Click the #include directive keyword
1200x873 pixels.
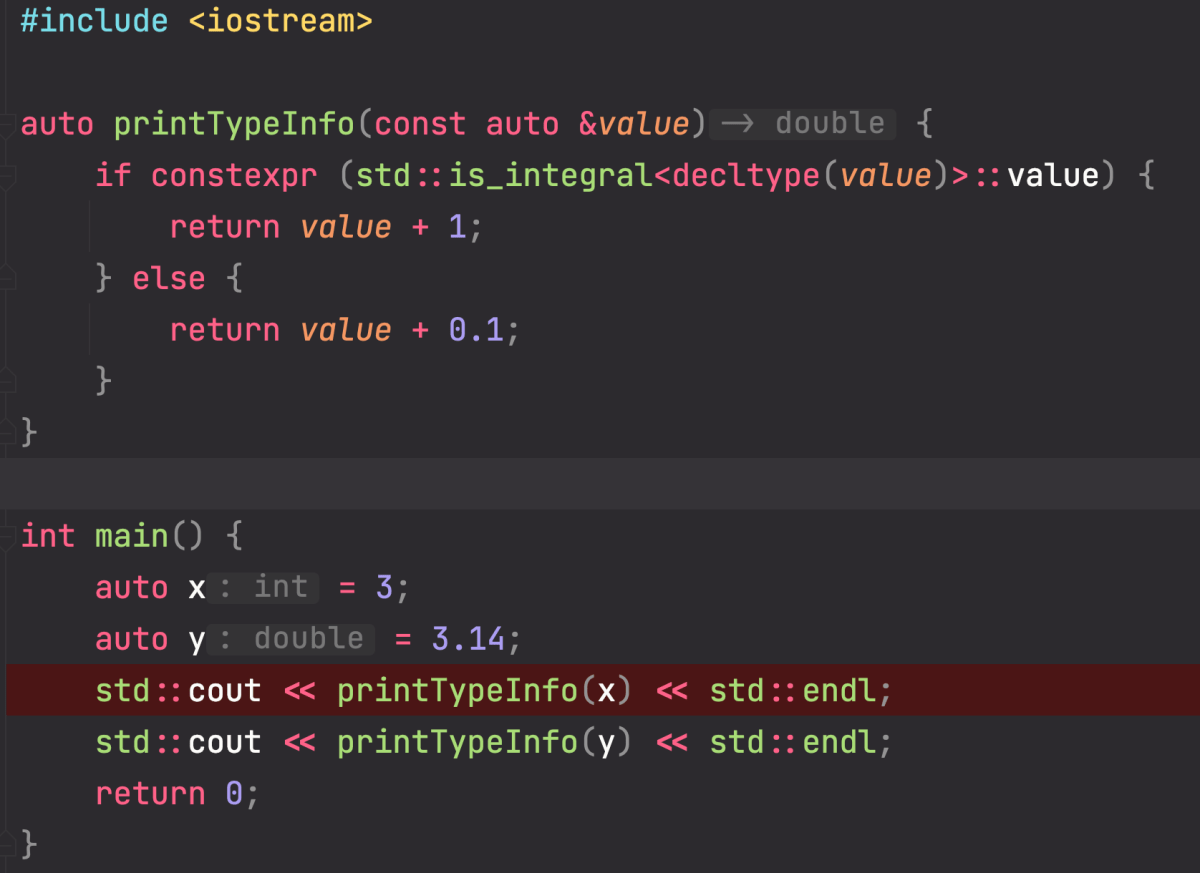tap(95, 20)
